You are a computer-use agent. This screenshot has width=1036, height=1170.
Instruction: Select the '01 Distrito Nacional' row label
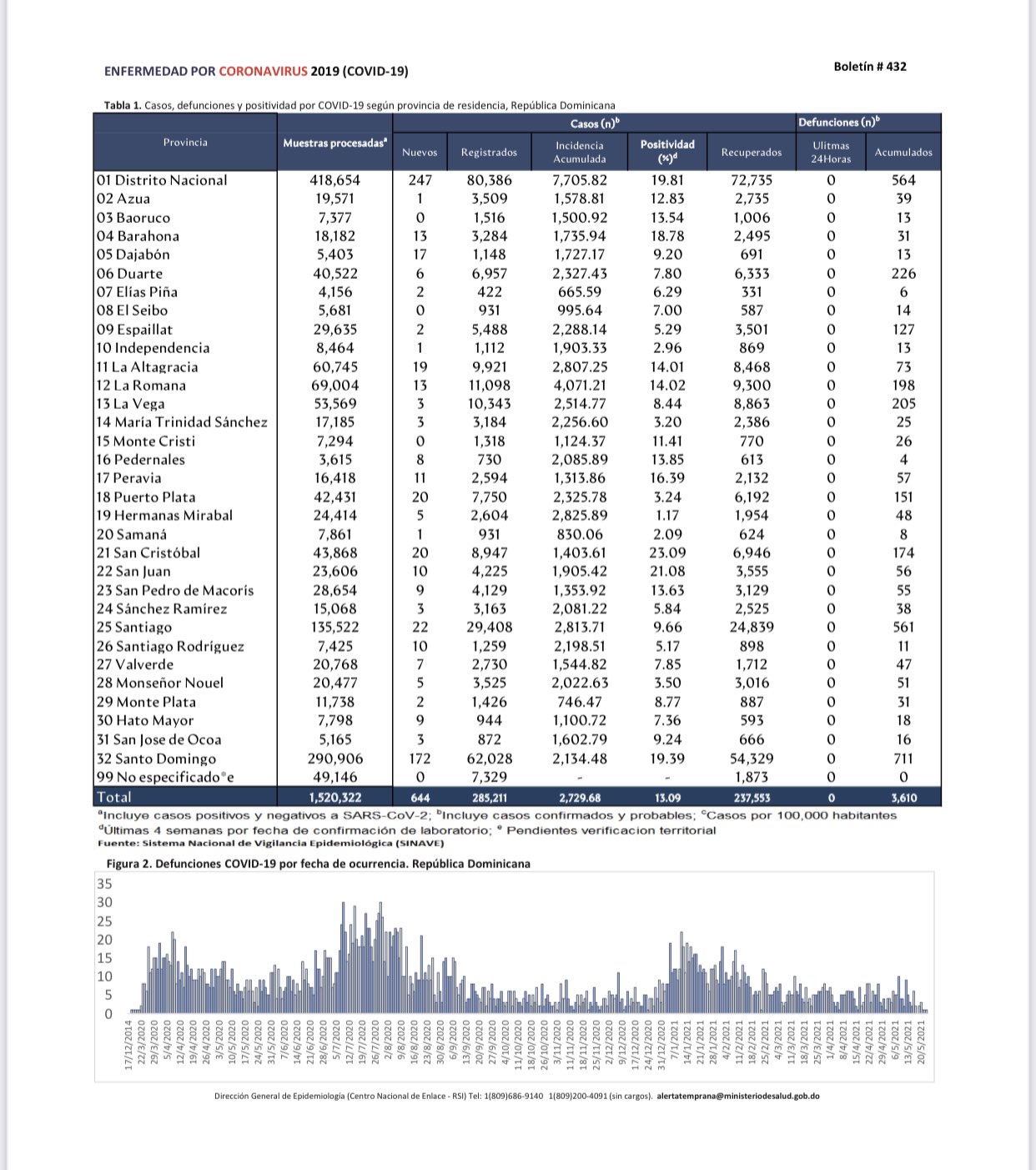pos(162,180)
